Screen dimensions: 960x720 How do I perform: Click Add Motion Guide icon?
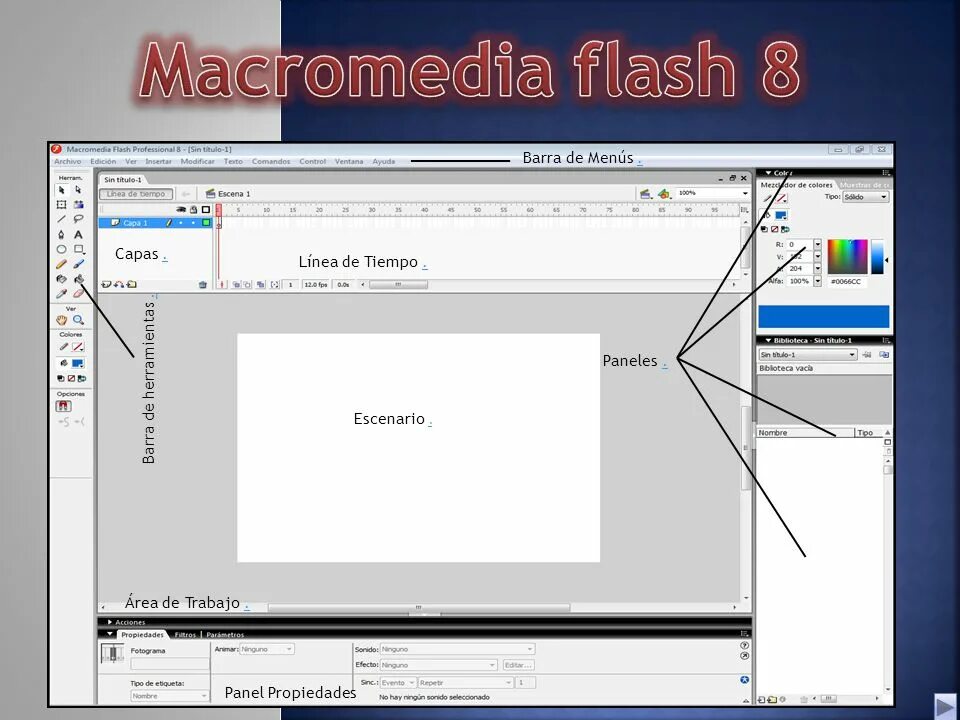click(x=119, y=284)
